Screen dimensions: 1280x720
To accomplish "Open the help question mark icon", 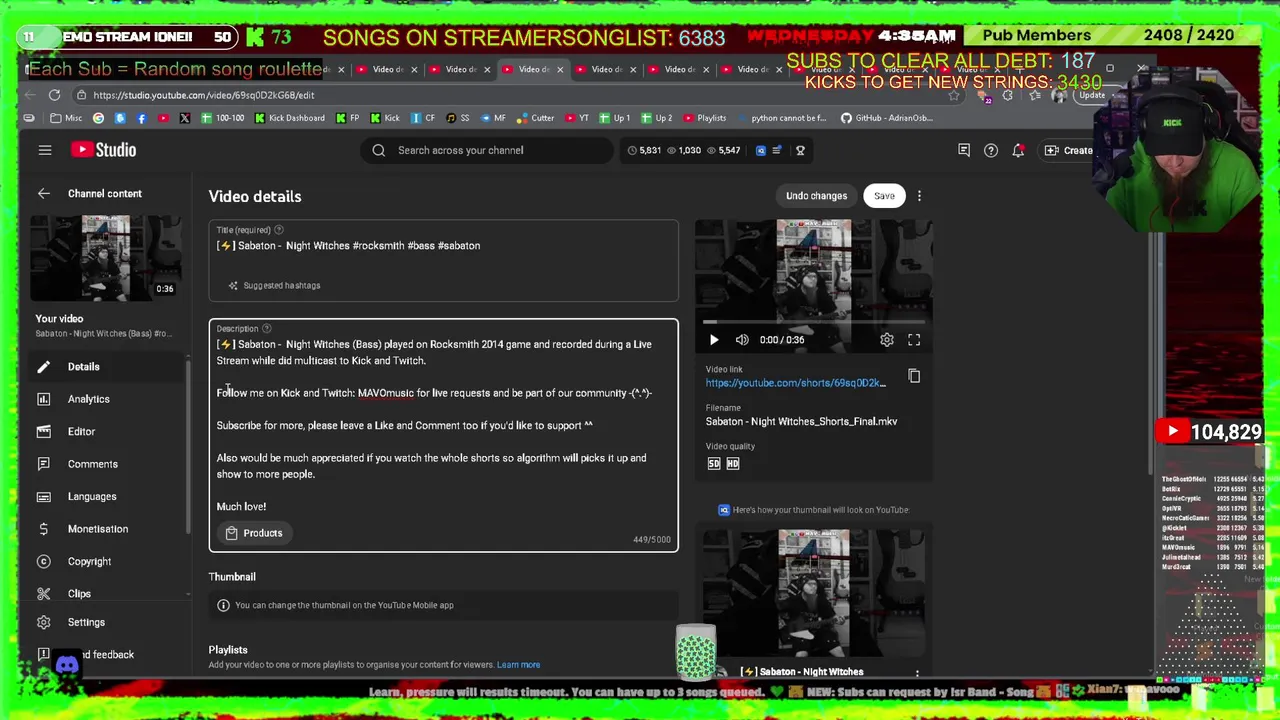I will click(x=991, y=150).
